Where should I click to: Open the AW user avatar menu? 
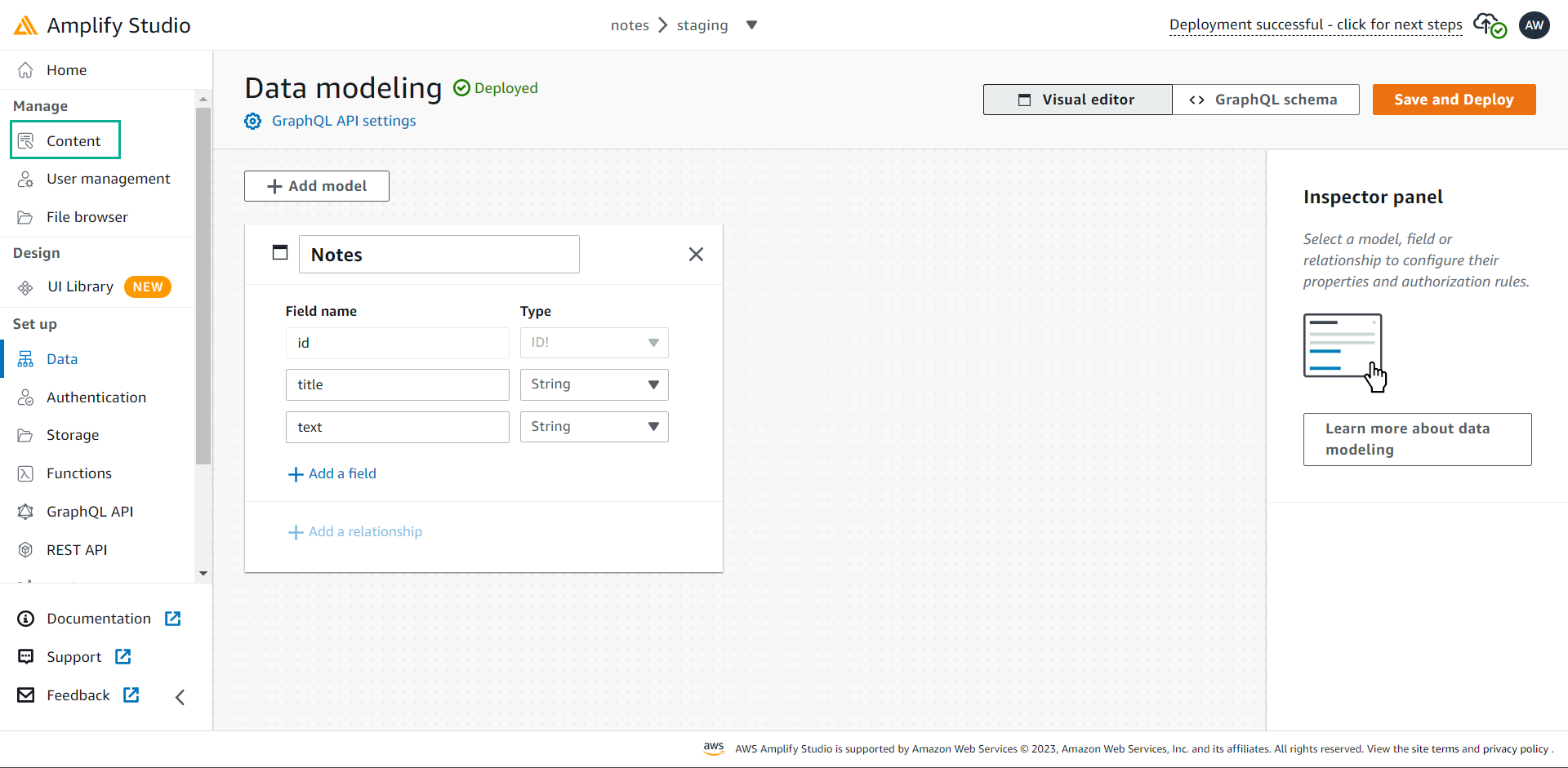click(1535, 25)
